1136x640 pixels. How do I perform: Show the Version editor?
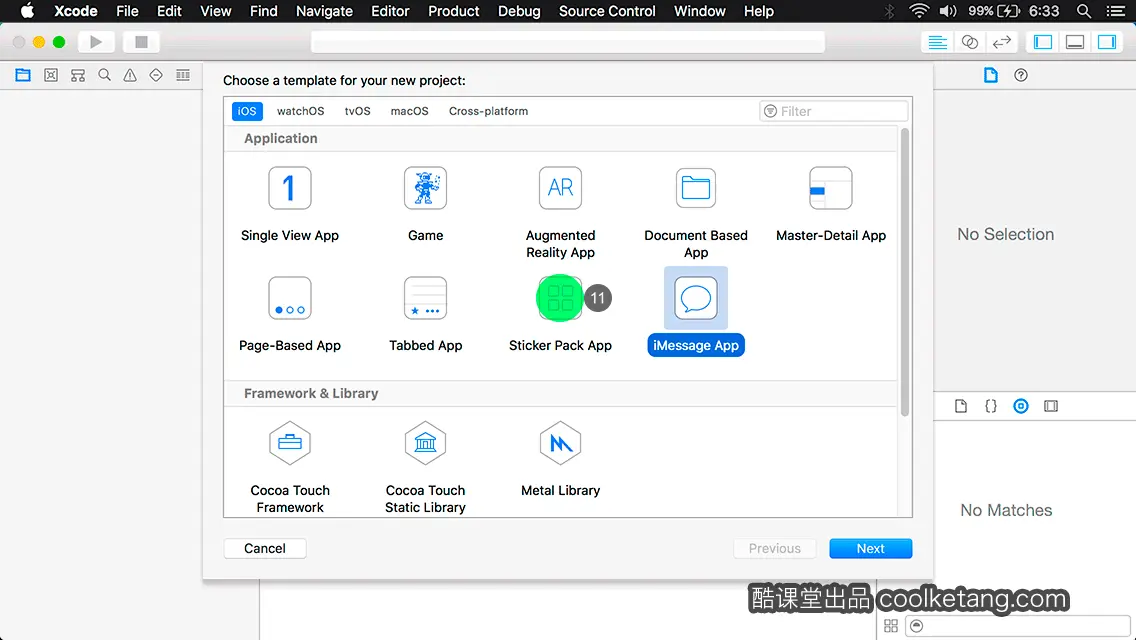pos(1001,42)
